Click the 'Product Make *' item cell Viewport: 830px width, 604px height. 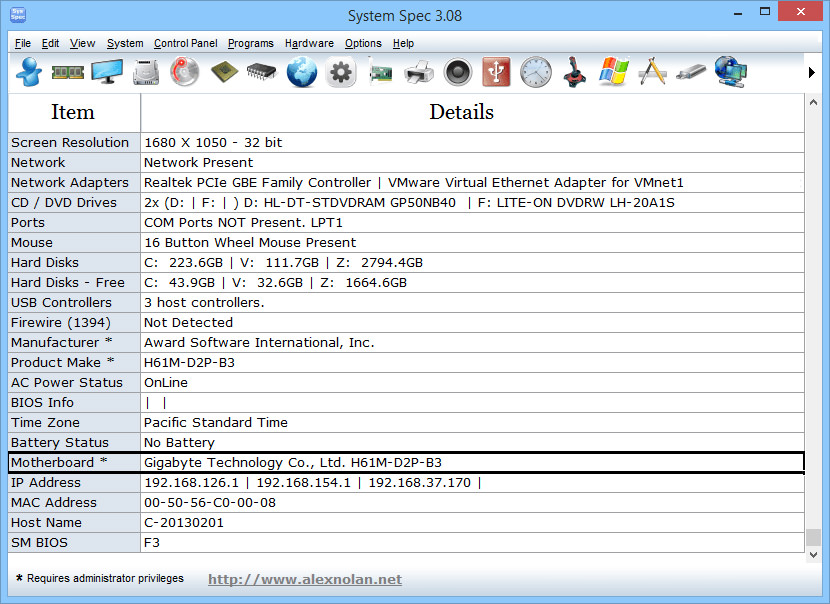(74, 363)
